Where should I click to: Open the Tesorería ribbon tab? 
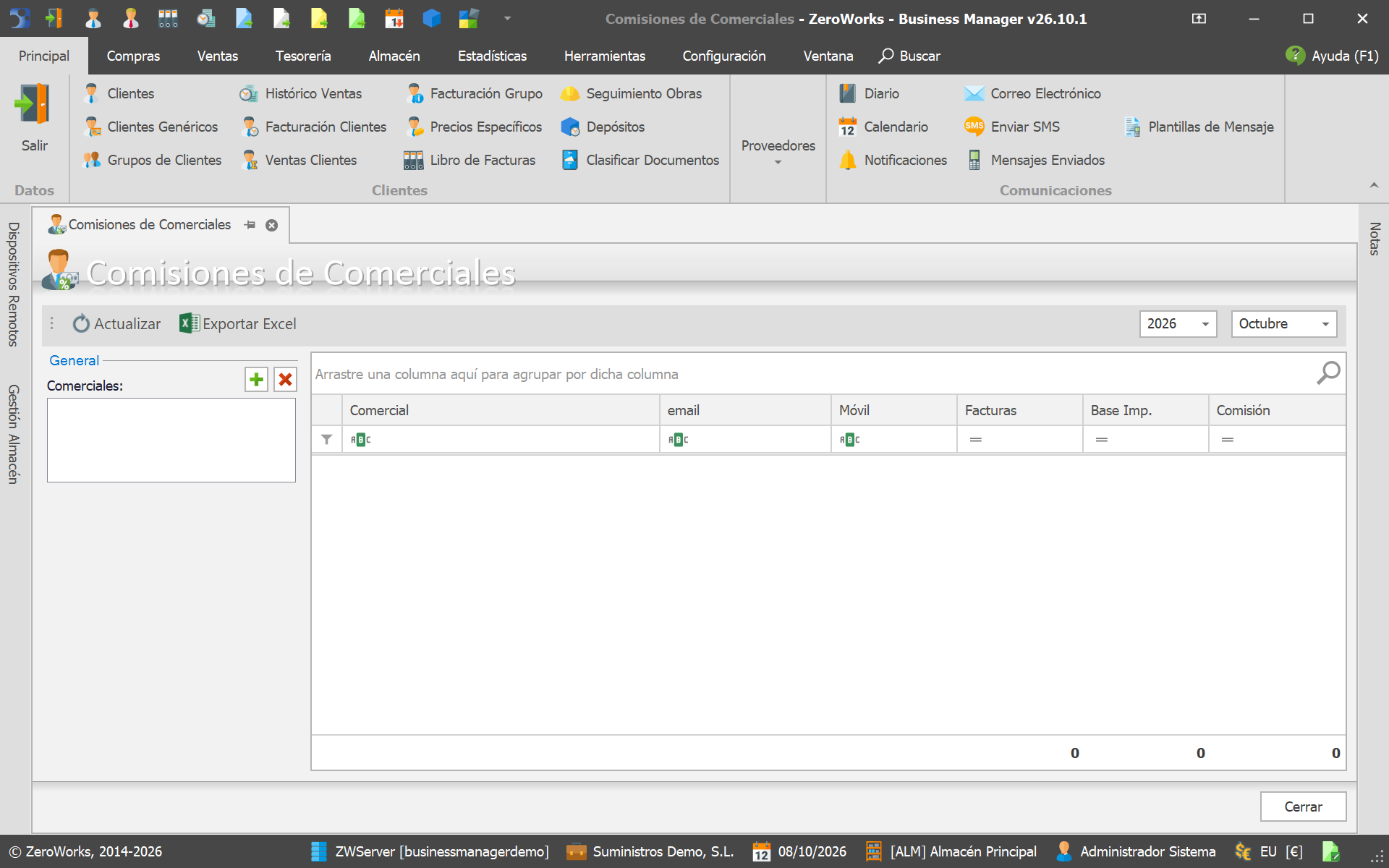[303, 56]
